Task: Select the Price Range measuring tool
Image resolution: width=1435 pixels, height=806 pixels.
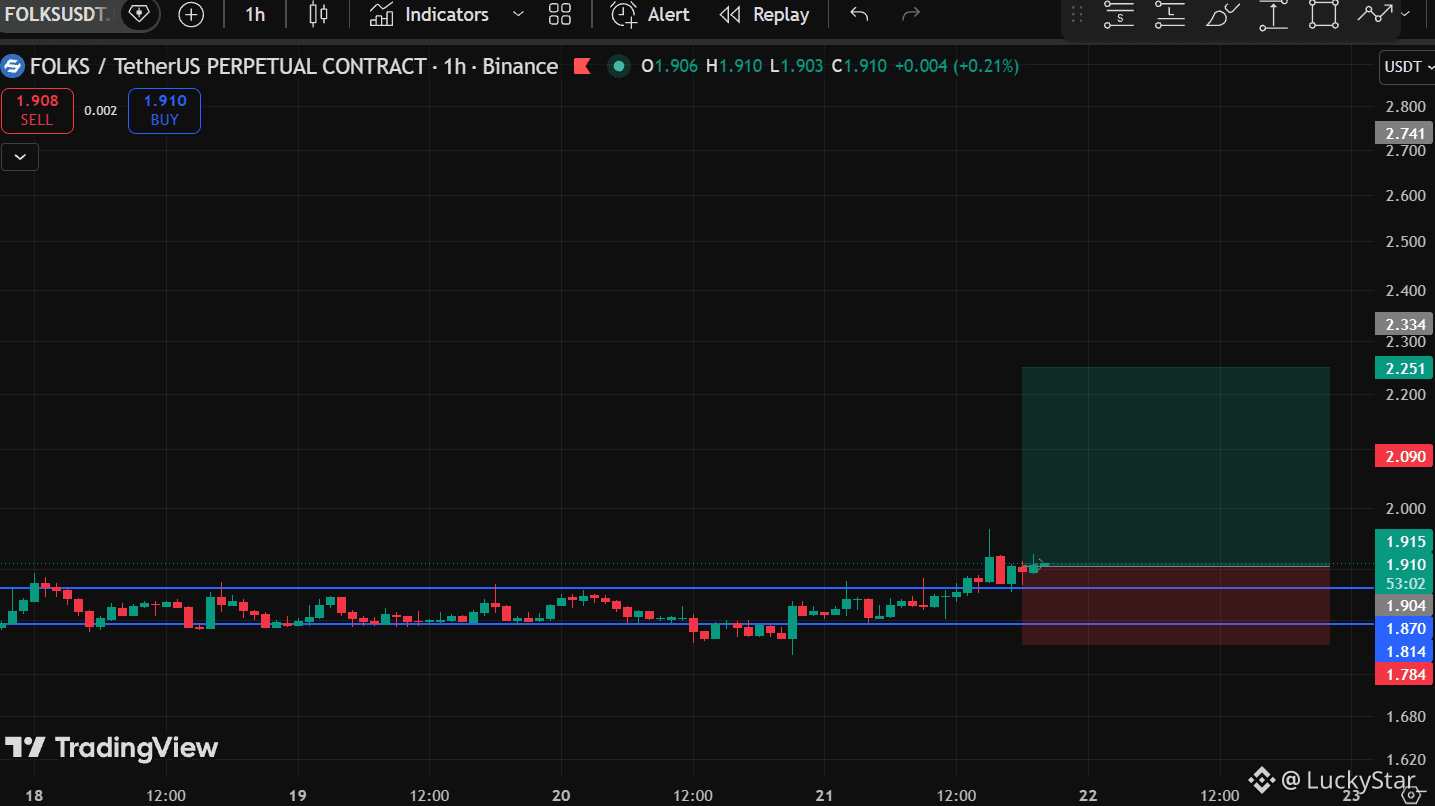Action: coord(1273,14)
